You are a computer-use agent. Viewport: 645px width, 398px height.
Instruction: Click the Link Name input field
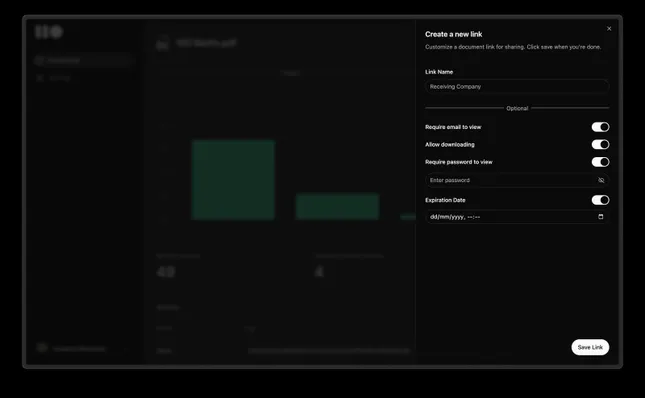point(517,87)
